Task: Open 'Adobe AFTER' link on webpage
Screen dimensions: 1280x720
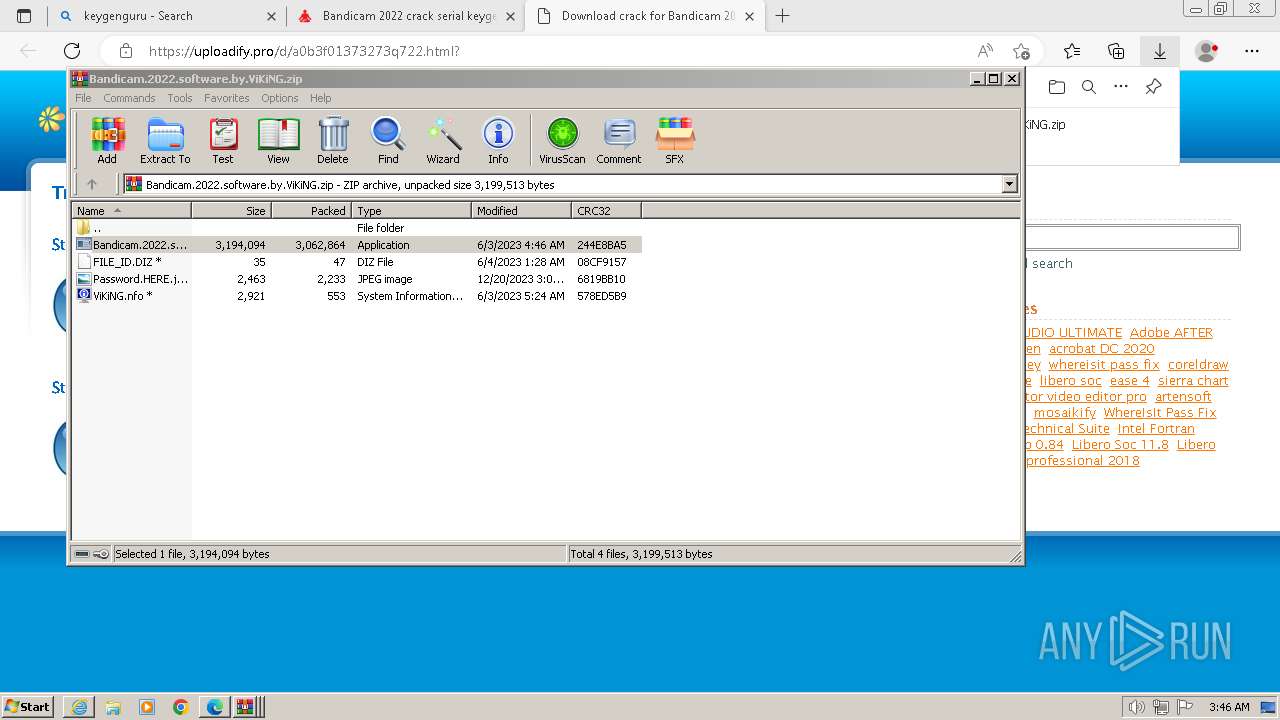Action: (1171, 333)
